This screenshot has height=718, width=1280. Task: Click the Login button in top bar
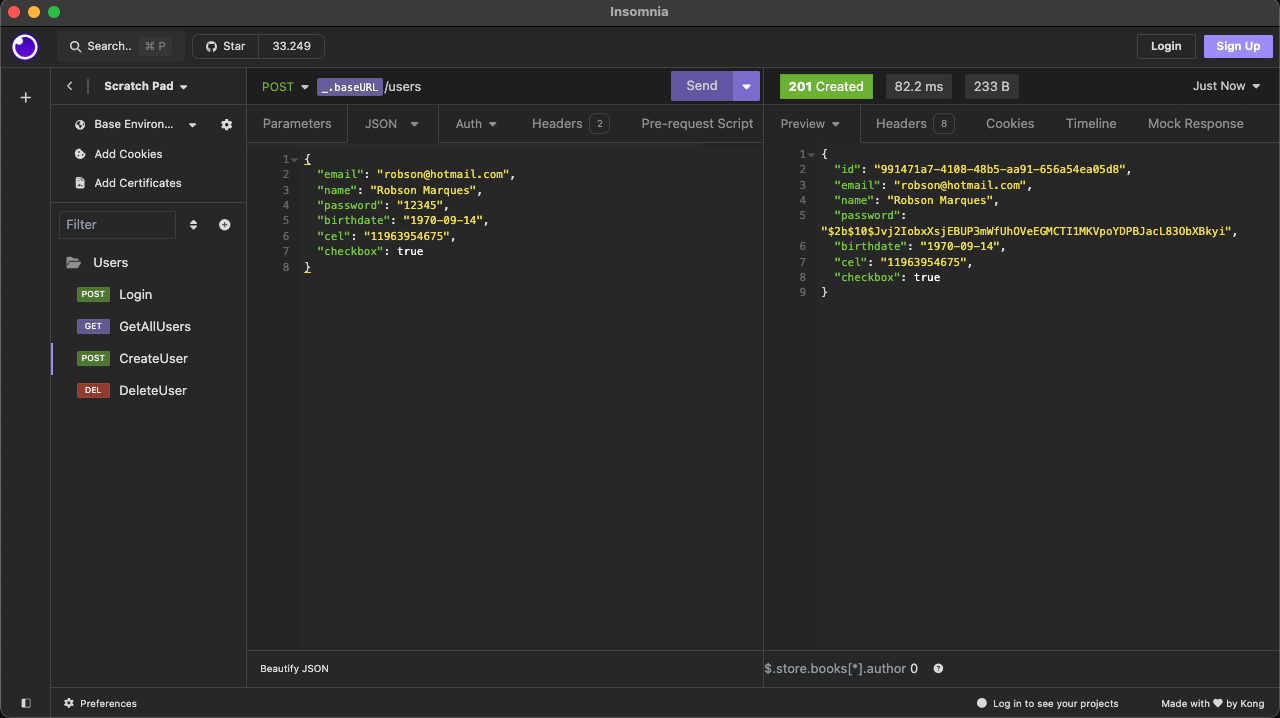pyautogui.click(x=1166, y=46)
